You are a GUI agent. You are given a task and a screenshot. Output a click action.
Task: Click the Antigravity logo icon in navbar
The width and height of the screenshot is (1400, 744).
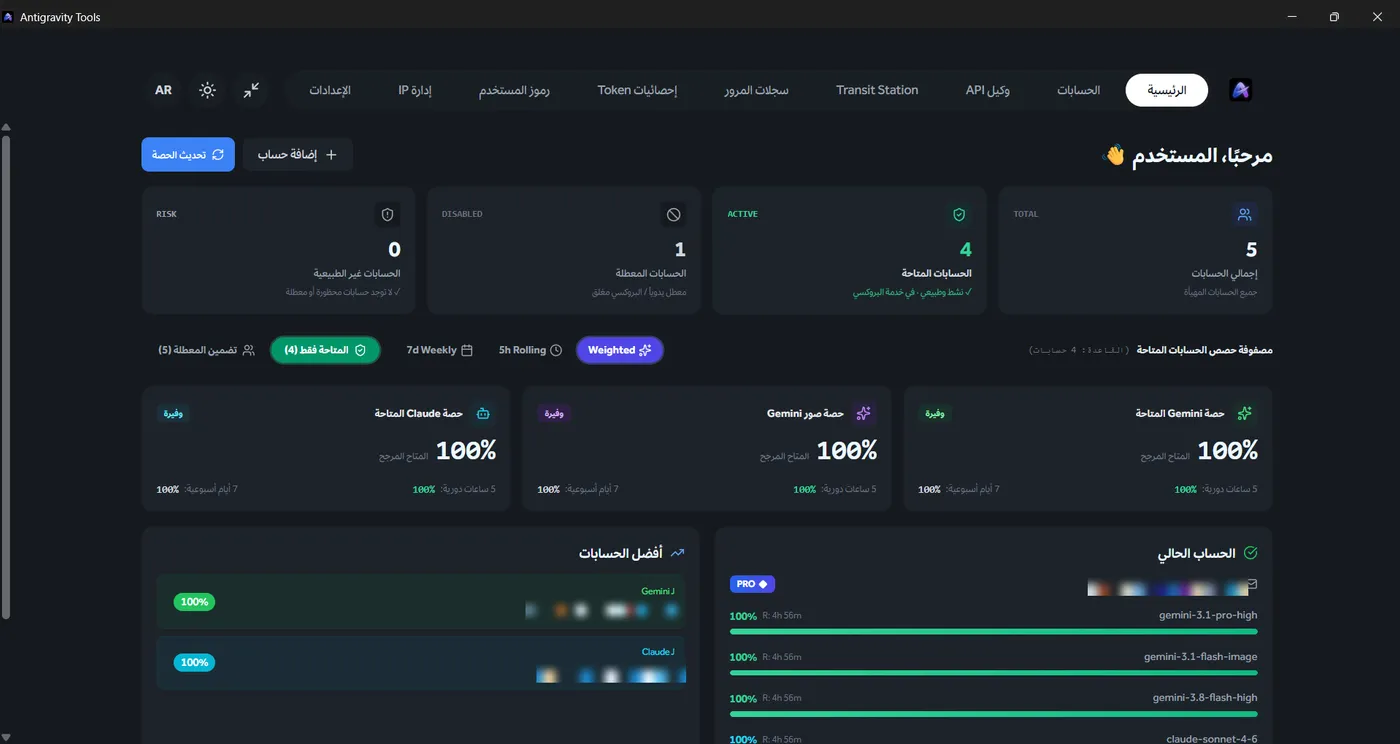point(1240,90)
